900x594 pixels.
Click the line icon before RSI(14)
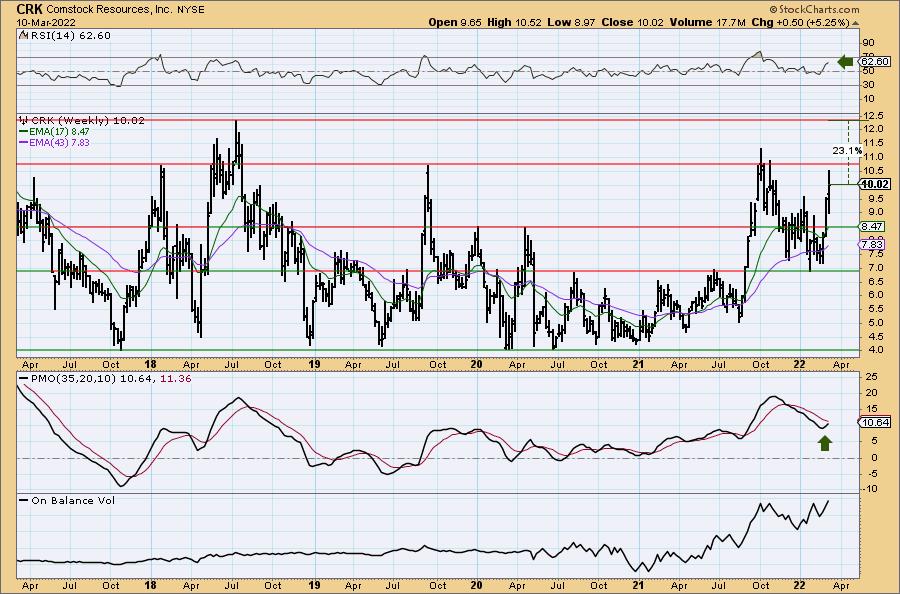[x=24, y=35]
